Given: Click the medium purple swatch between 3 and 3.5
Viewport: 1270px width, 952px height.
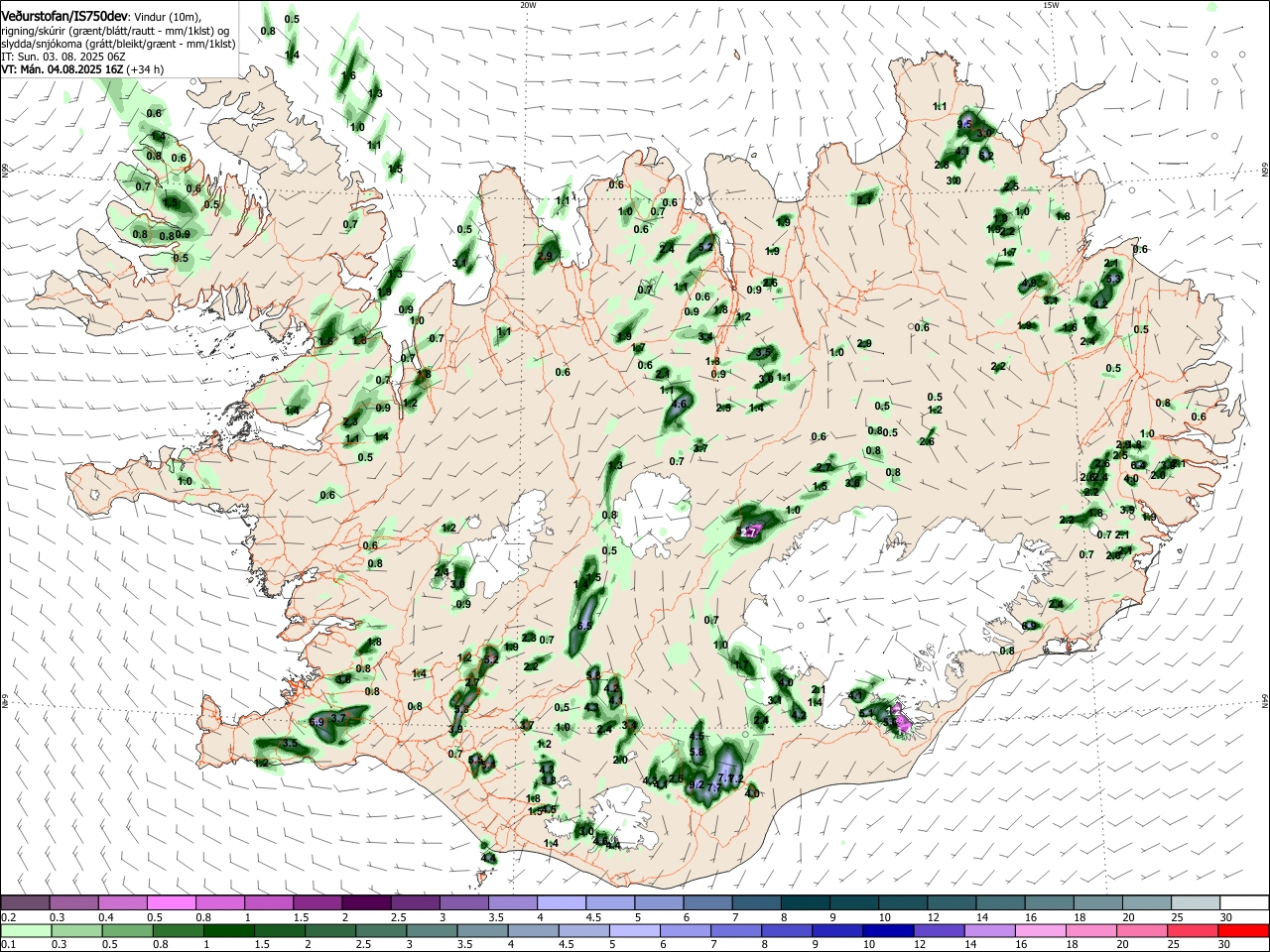Looking at the screenshot, I should coord(464,902).
